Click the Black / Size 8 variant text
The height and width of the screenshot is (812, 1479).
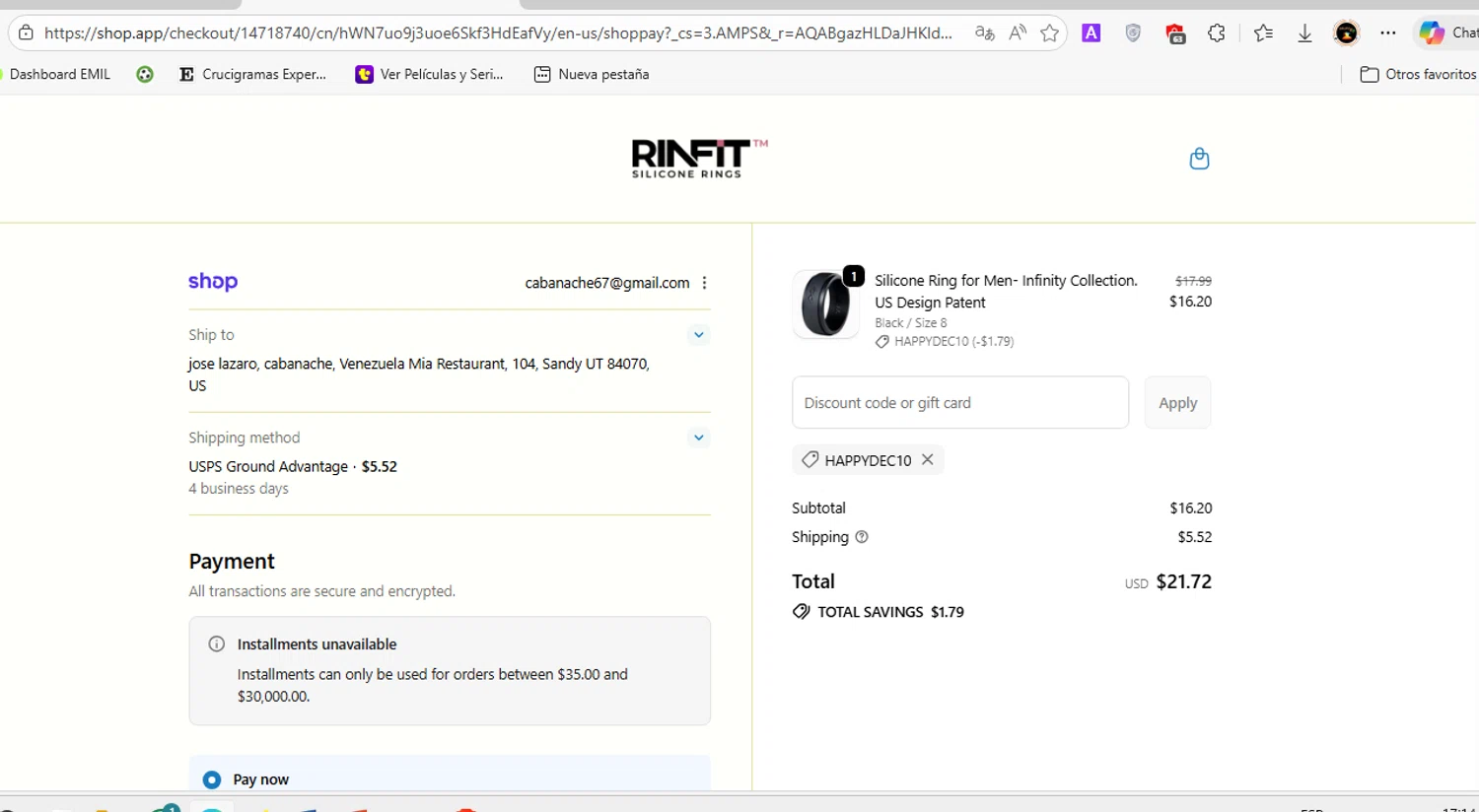tap(910, 322)
